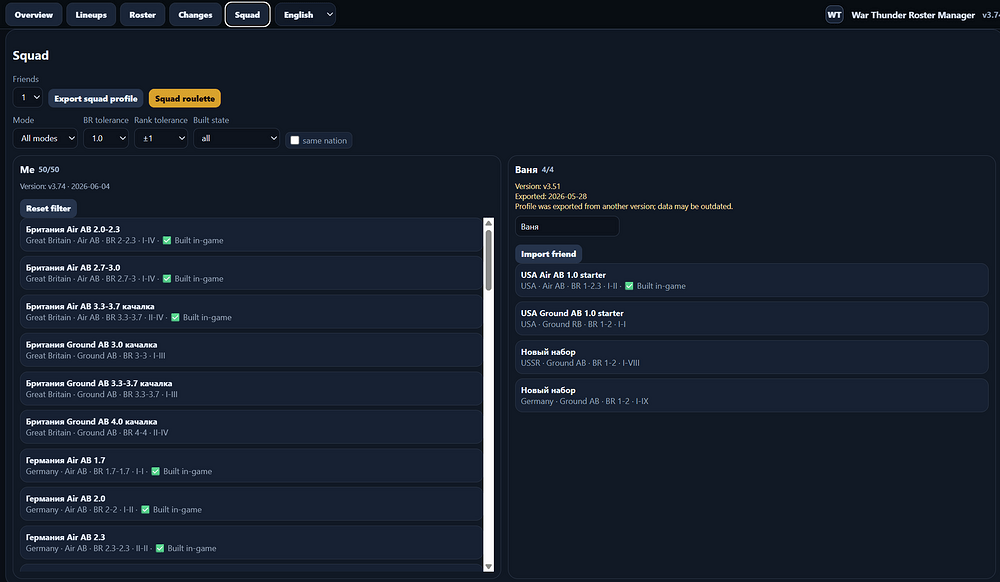Viewport: 1000px width, 582px height.
Task: Click the lineup list scrollbar up arrow
Action: (489, 223)
